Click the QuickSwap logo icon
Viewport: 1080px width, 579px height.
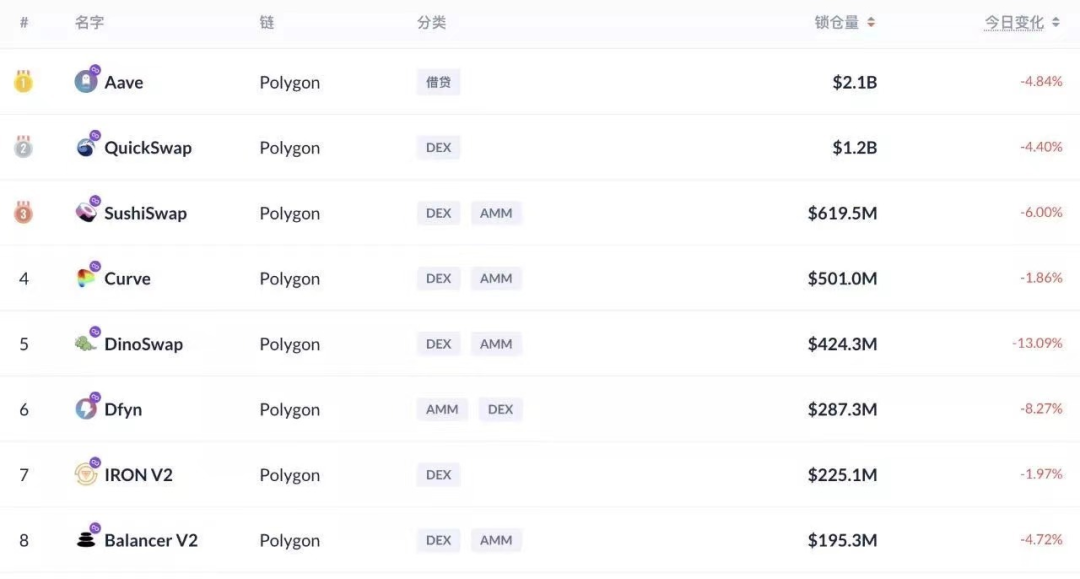pyautogui.click(x=85, y=147)
